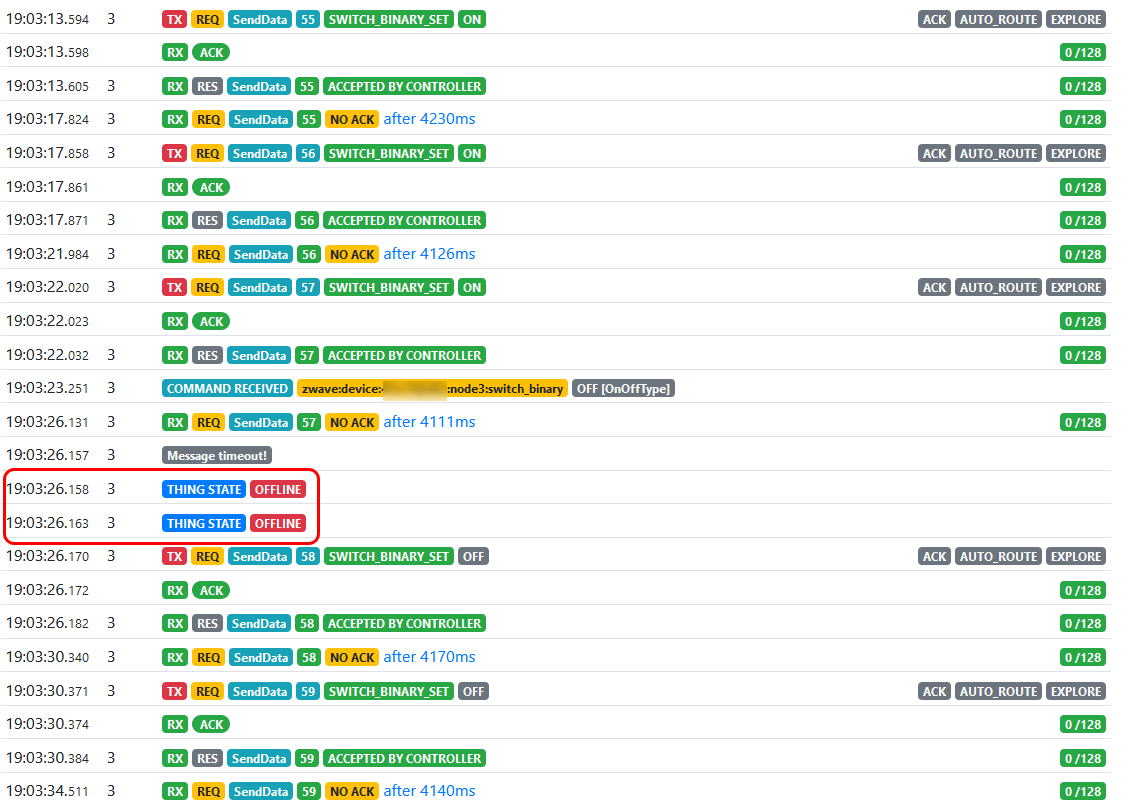Click EXPLORE badge in the 19:03:13.594 row

click(1076, 20)
